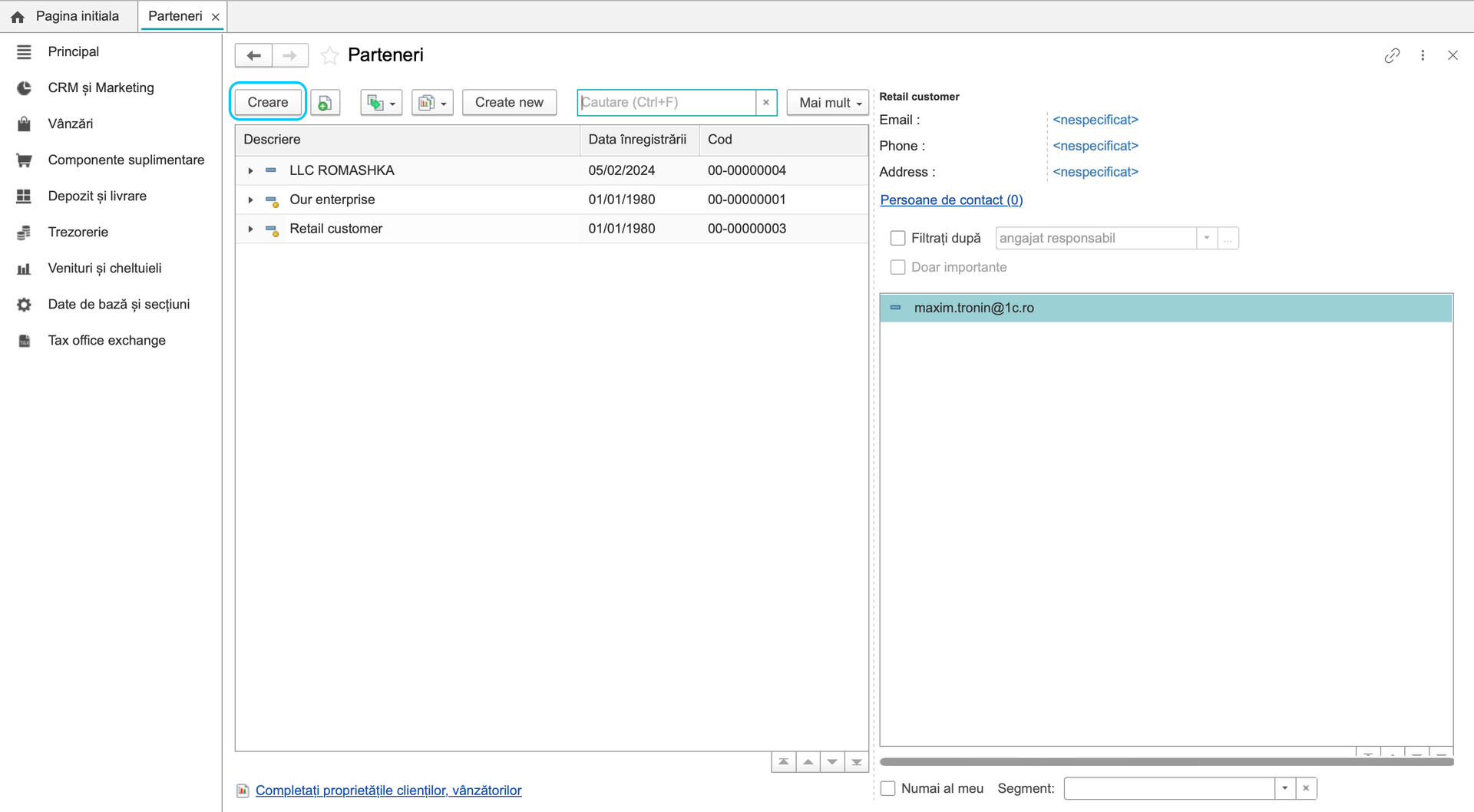Open the Mai mult dropdown
1474x812 pixels.
828,102
